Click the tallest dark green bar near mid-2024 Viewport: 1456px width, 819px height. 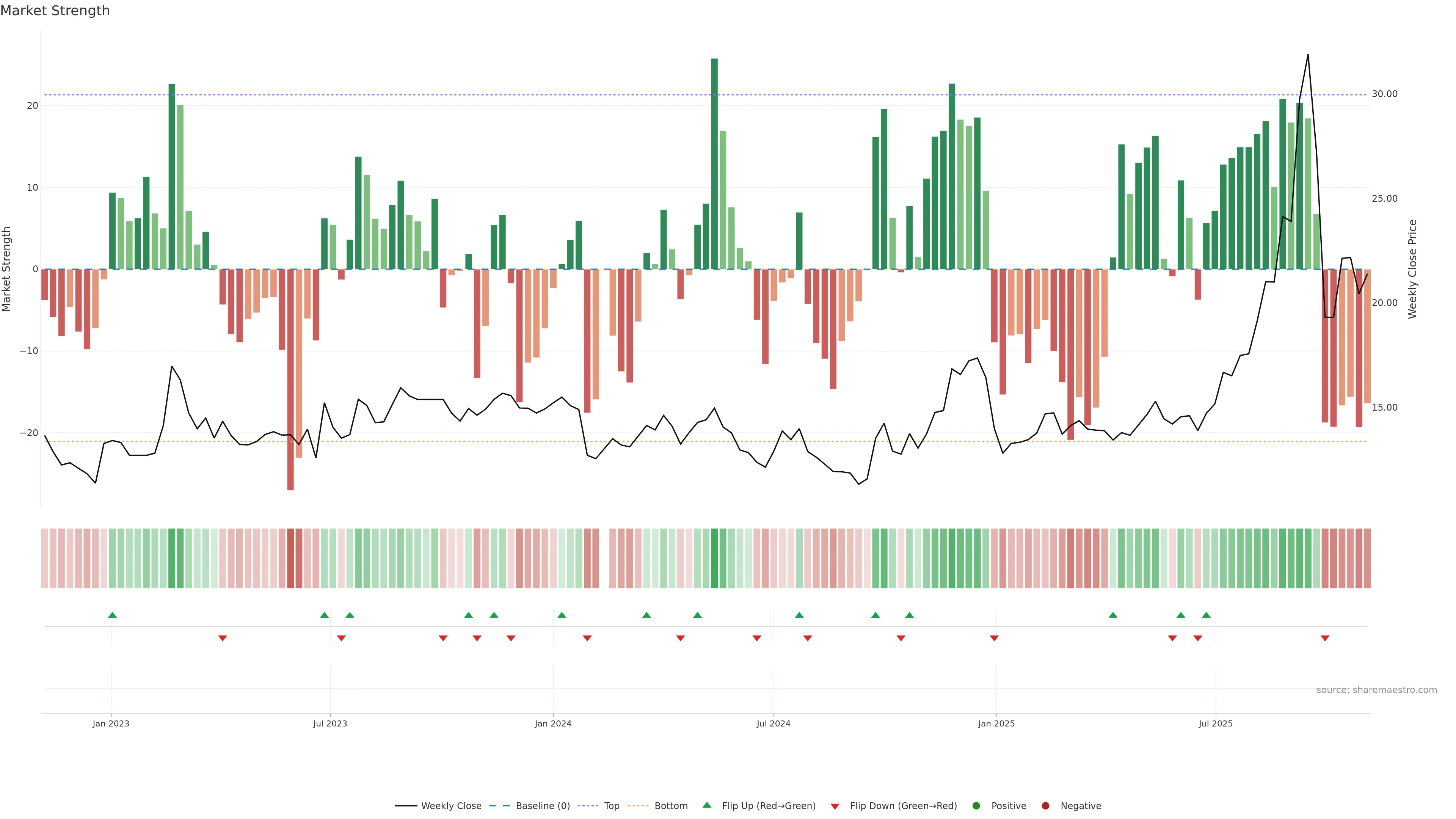(714, 164)
